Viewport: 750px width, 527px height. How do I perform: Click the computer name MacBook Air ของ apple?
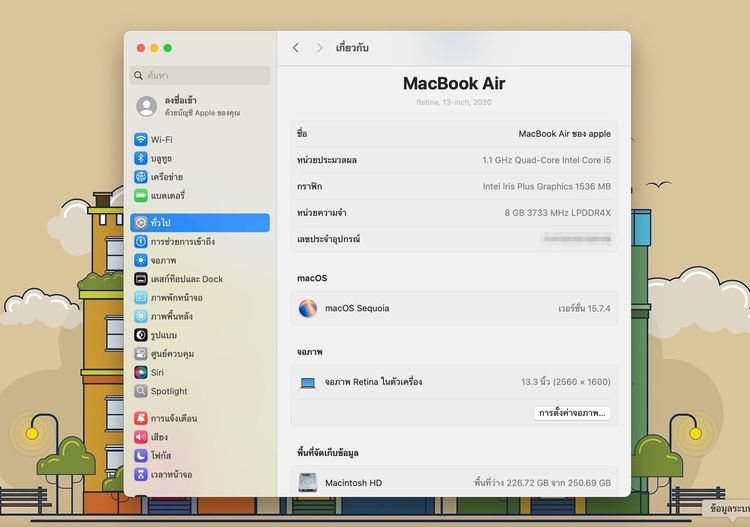tap(564, 134)
